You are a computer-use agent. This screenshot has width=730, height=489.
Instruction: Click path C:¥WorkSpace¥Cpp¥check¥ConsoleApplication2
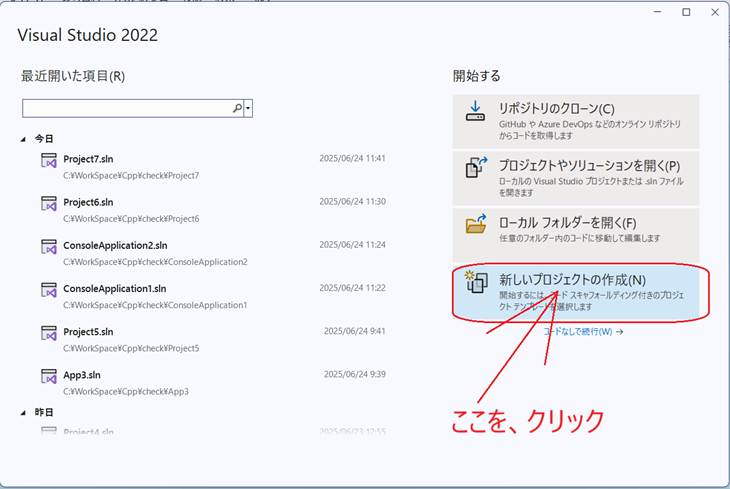pyautogui.click(x=155, y=262)
